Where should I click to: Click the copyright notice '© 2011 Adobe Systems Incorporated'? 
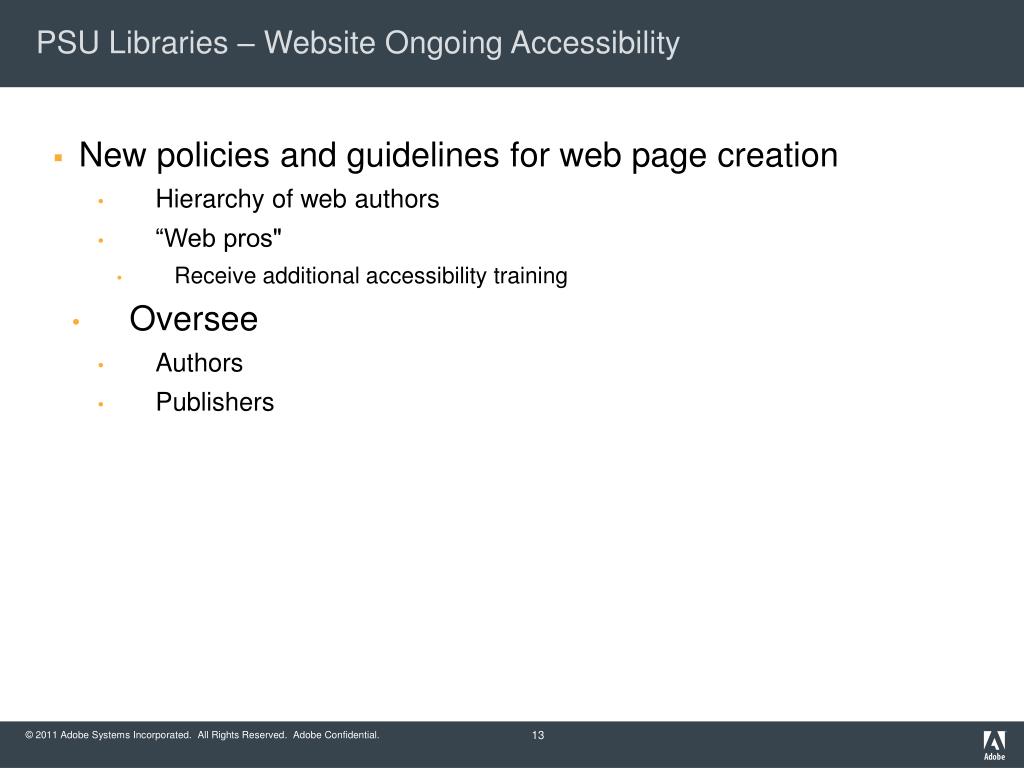point(108,735)
